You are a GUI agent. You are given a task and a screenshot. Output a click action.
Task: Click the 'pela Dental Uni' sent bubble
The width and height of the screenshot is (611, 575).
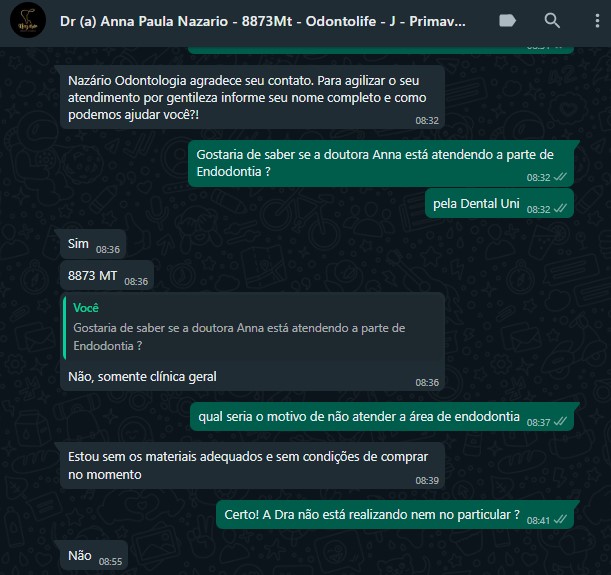pos(499,204)
